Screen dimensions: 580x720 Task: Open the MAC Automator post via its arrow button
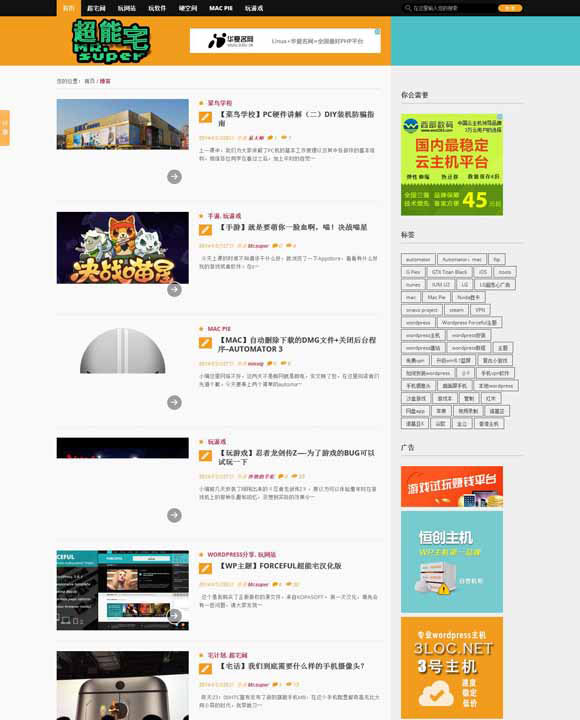(174, 402)
